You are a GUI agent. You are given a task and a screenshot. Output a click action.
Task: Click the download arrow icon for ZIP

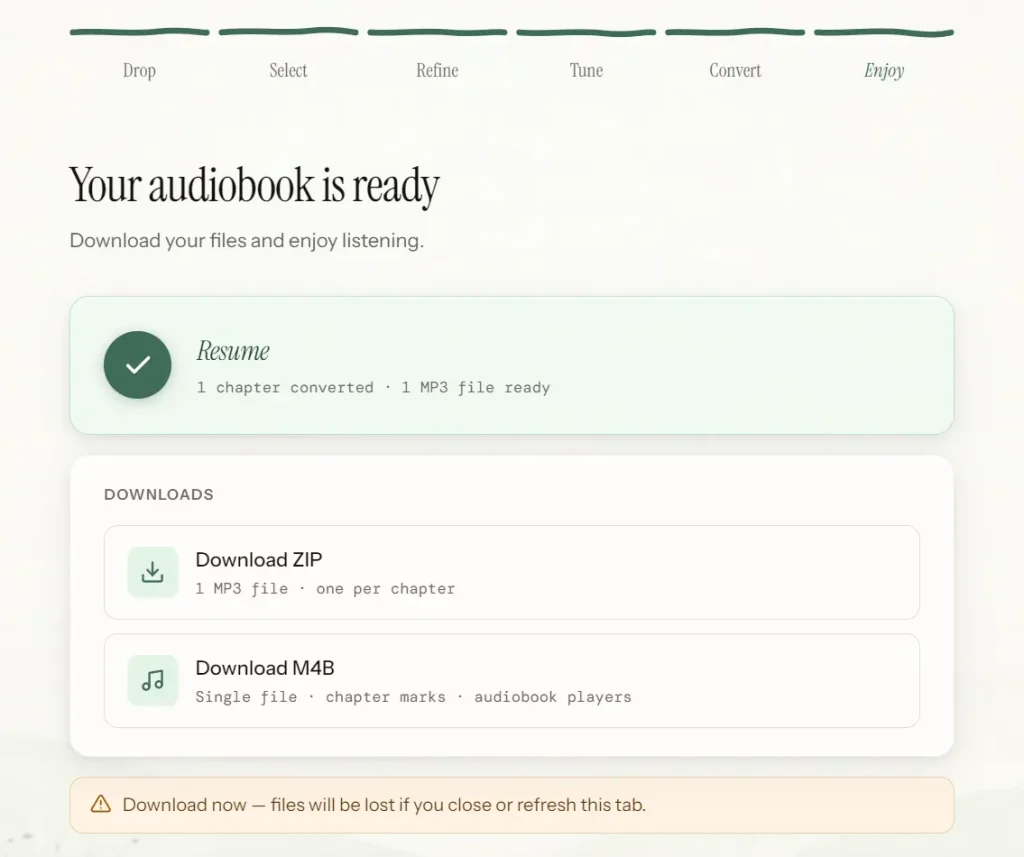click(153, 572)
